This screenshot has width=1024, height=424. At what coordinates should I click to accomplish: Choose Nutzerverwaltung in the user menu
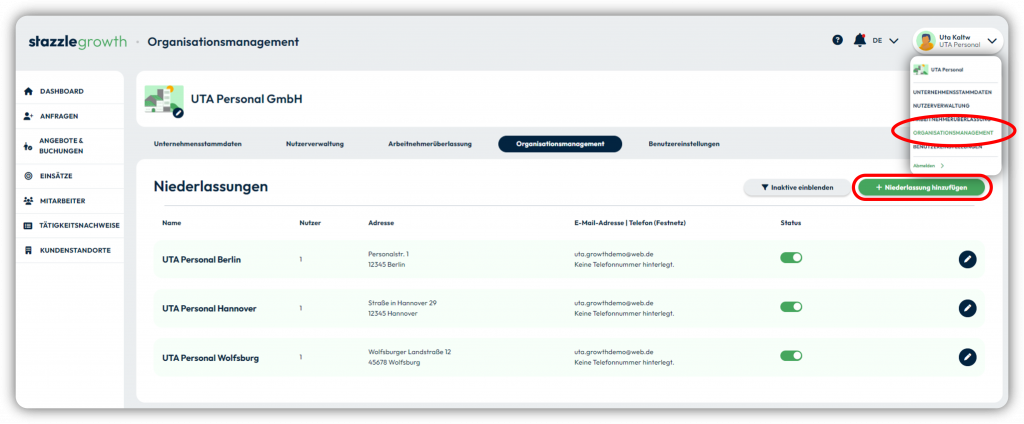point(941,106)
